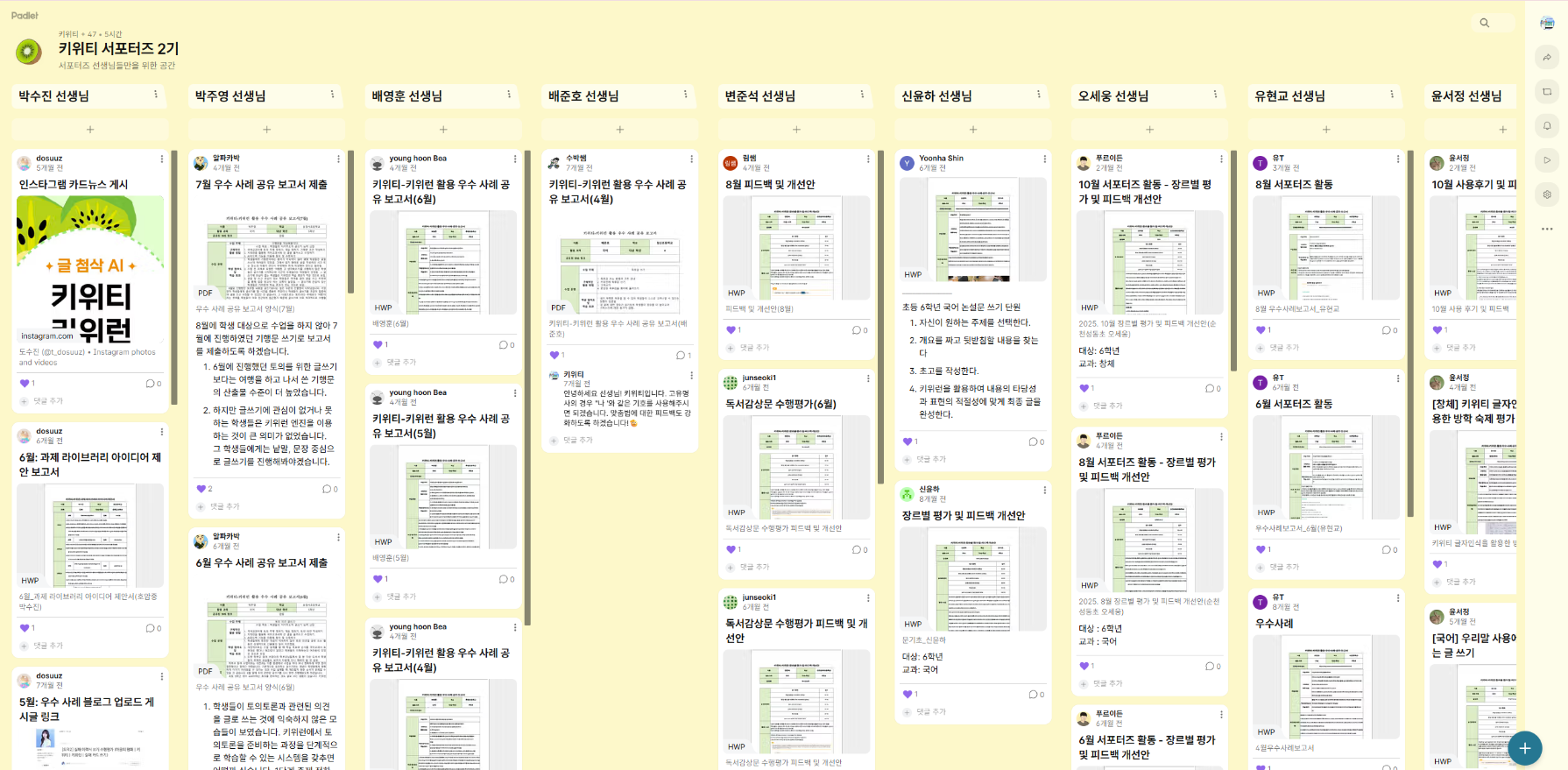Like the '인스타그램 카드뉴스 게시' post

pos(25,384)
